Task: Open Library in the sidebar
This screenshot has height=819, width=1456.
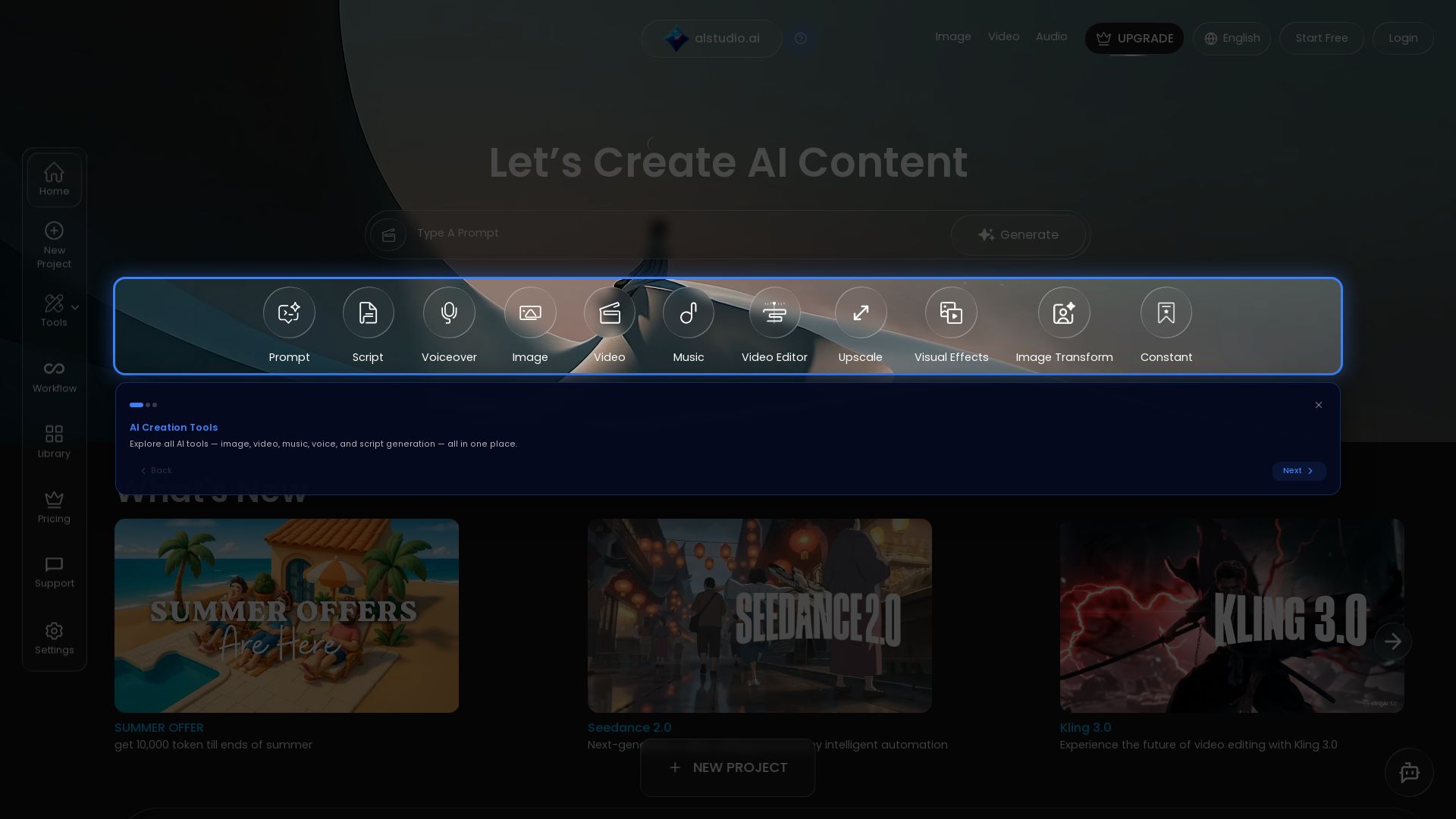Action: (x=55, y=442)
